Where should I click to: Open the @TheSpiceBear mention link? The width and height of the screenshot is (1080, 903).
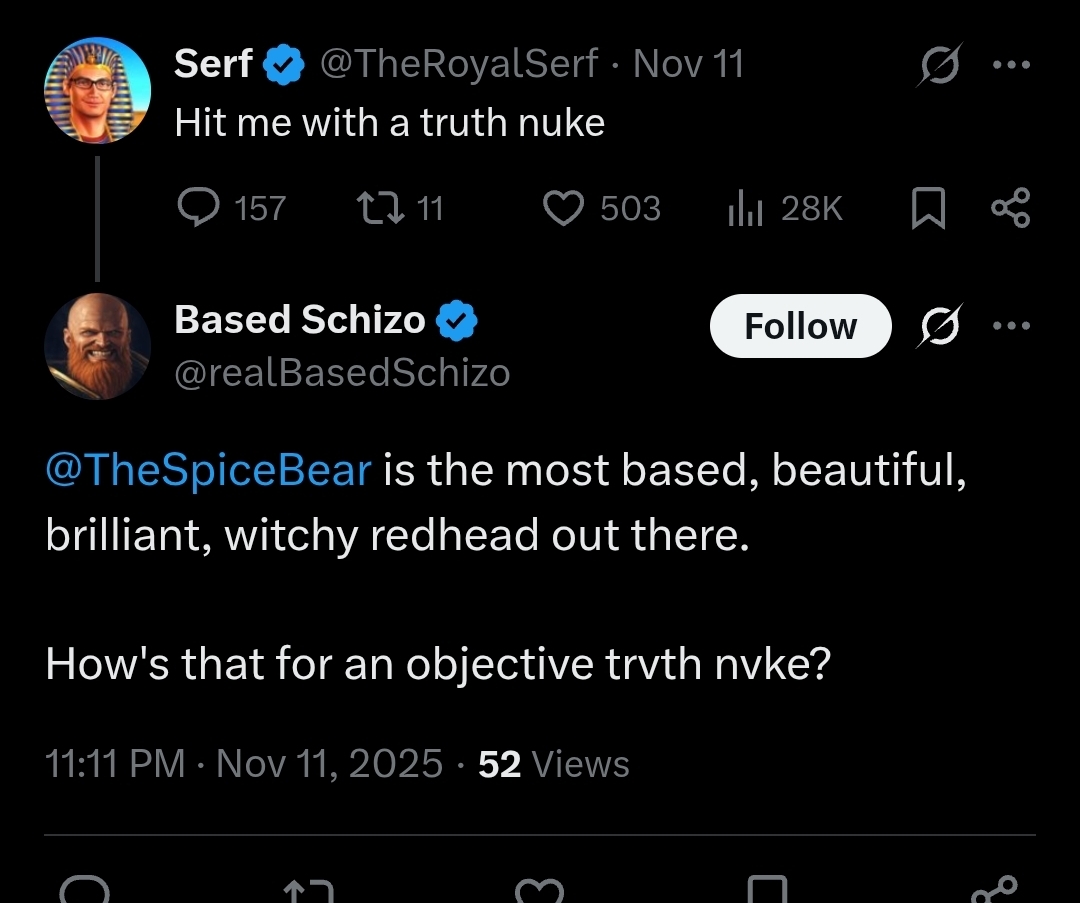click(x=208, y=470)
